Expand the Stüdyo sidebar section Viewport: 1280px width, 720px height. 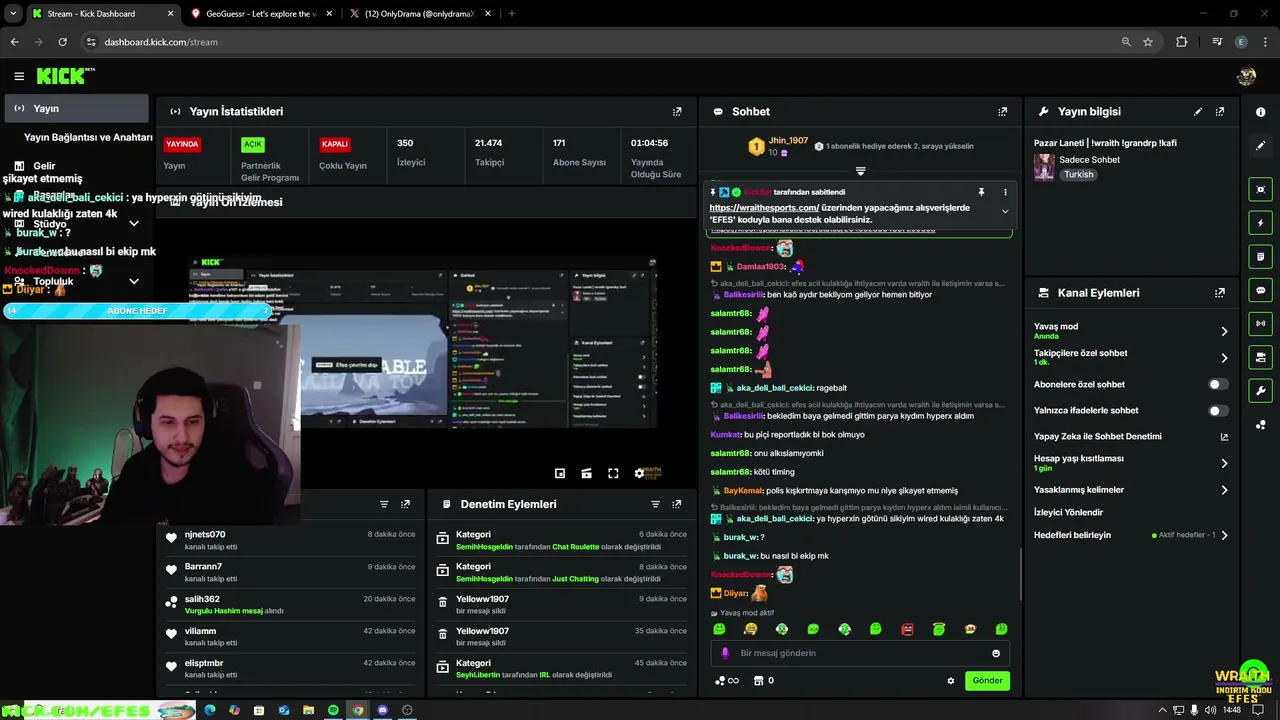coord(134,224)
